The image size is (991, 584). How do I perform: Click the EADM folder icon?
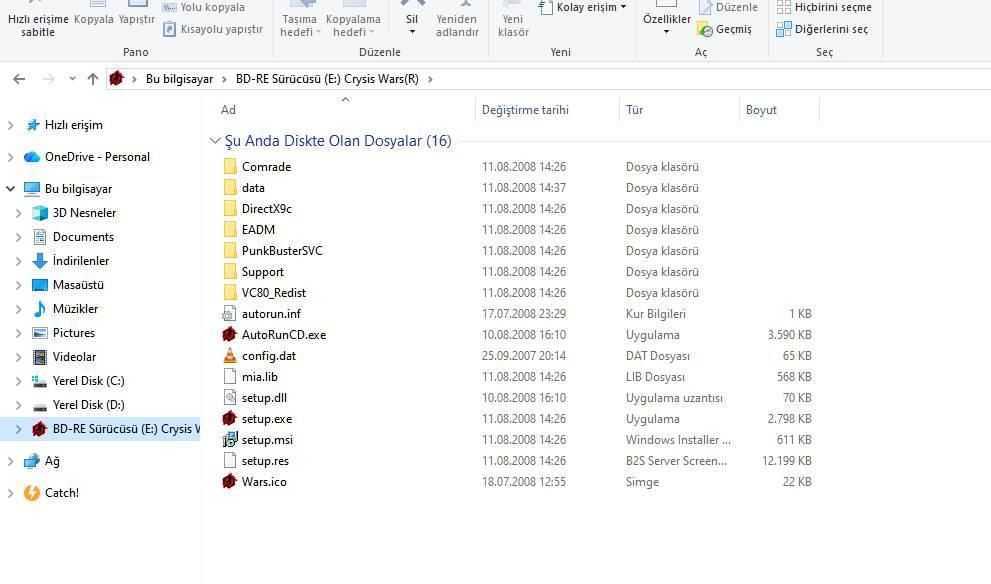coord(230,229)
